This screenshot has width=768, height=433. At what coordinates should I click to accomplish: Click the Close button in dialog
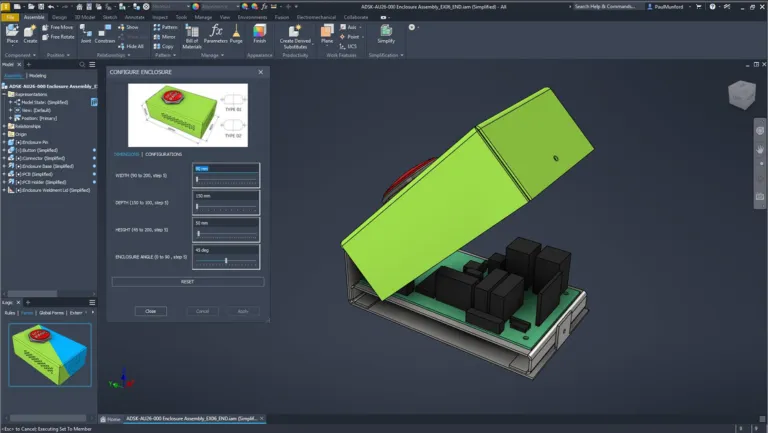[150, 311]
